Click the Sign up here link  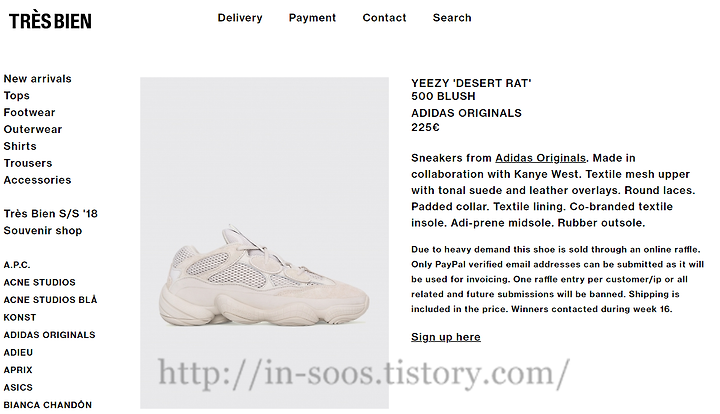pyautogui.click(x=446, y=337)
